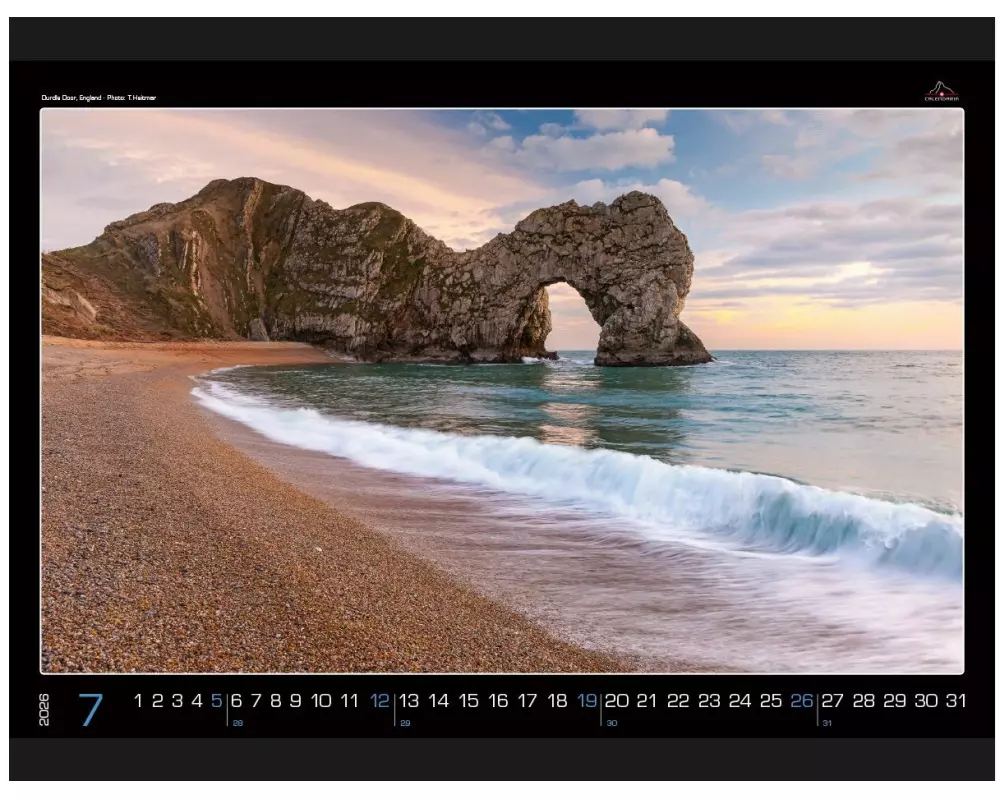The image size is (1000, 800).
Task: Select Sunday the 19th in blue
Action: tap(587, 701)
